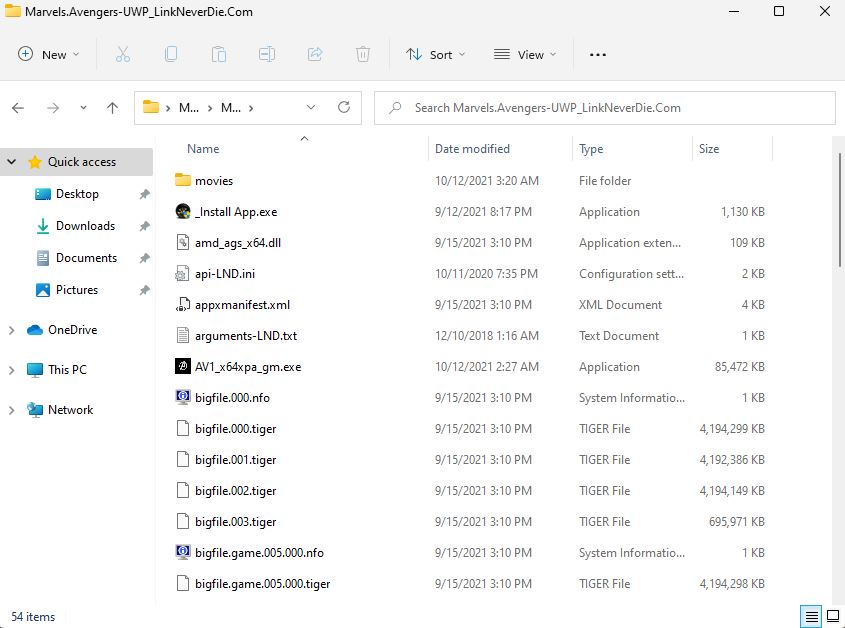Image resolution: width=845 pixels, height=628 pixels.
Task: Sort files by Date modified column
Action: coord(472,149)
